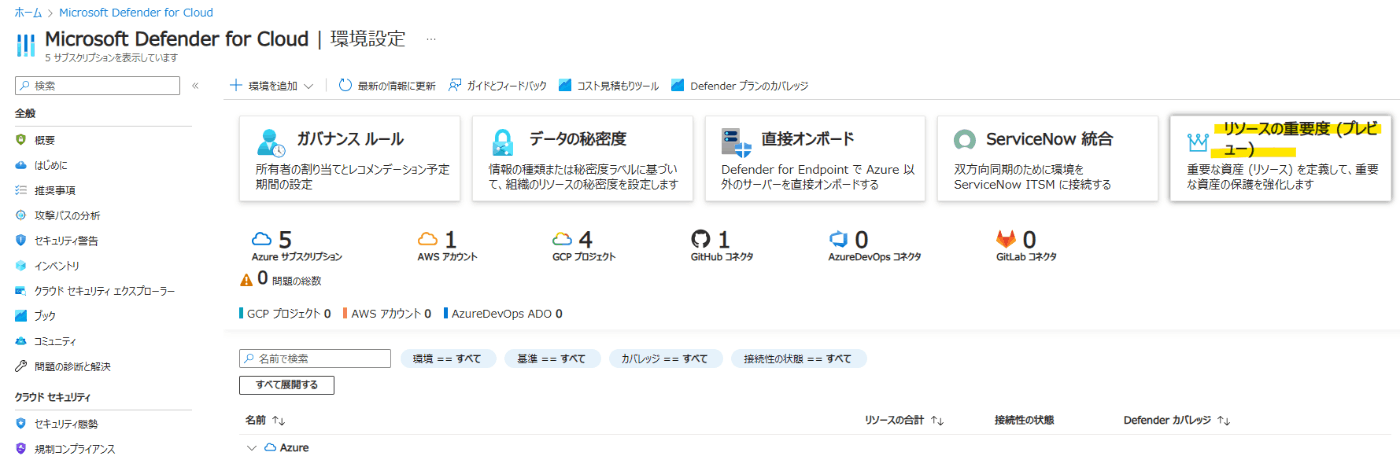Click the GitHub コネクタ logo
Screen dimensions: 1400x456
coord(700,239)
